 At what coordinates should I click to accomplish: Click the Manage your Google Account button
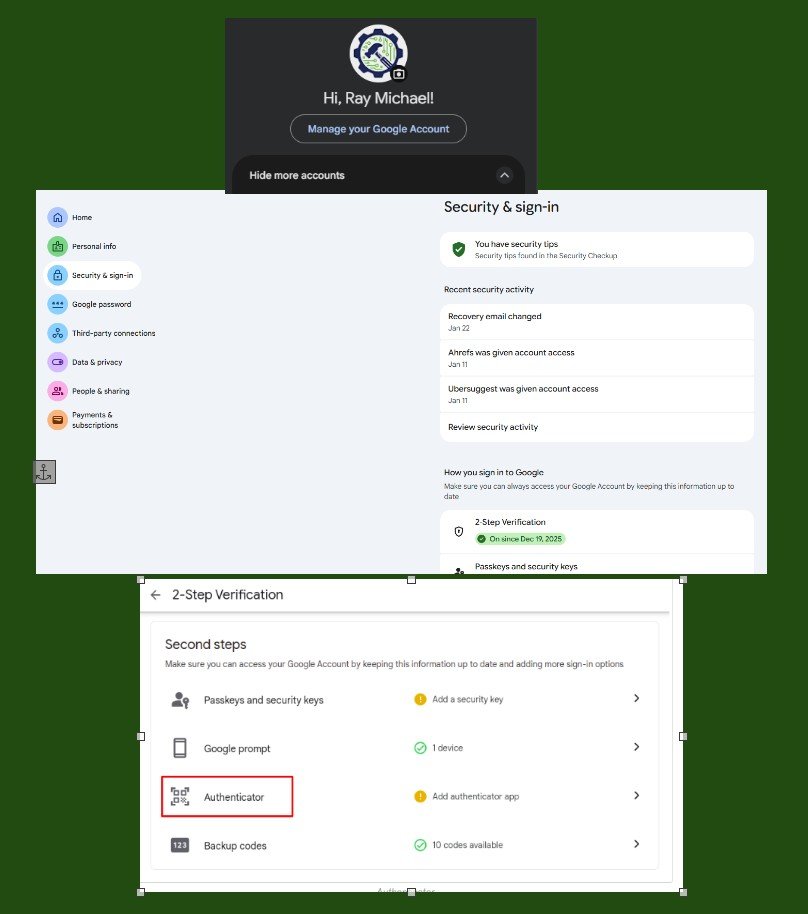coord(378,129)
